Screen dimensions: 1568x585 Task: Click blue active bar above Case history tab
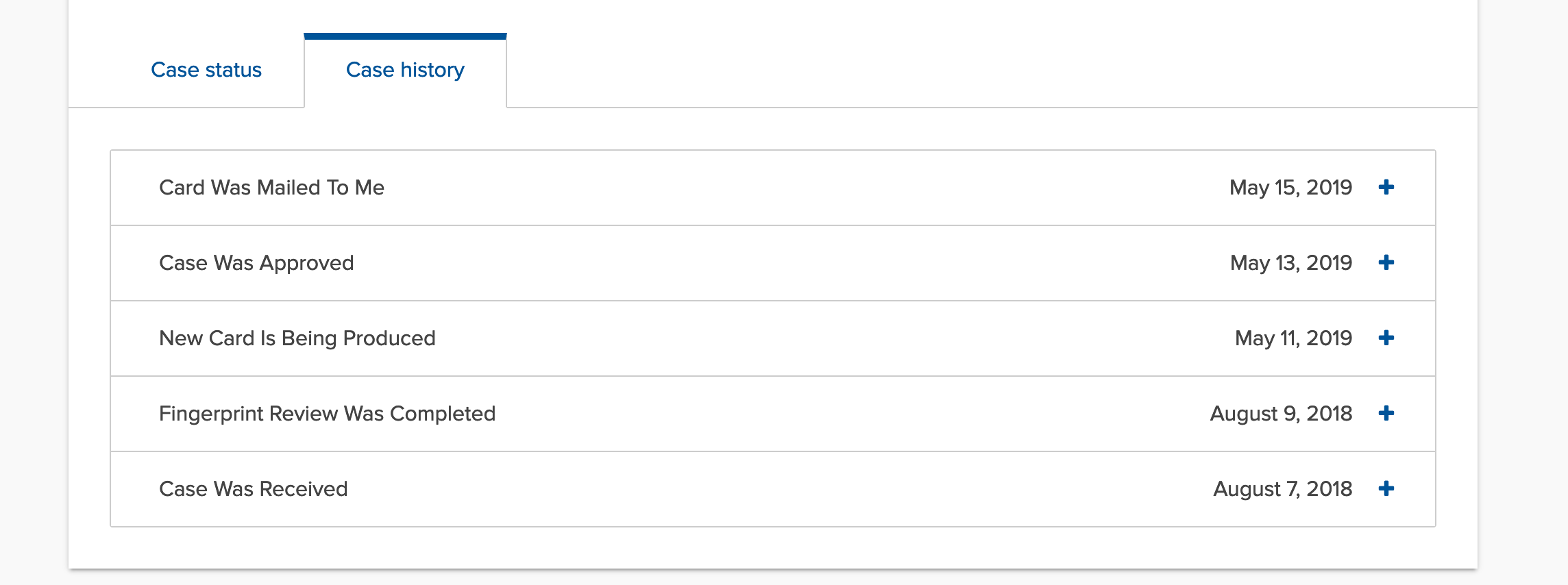point(405,36)
